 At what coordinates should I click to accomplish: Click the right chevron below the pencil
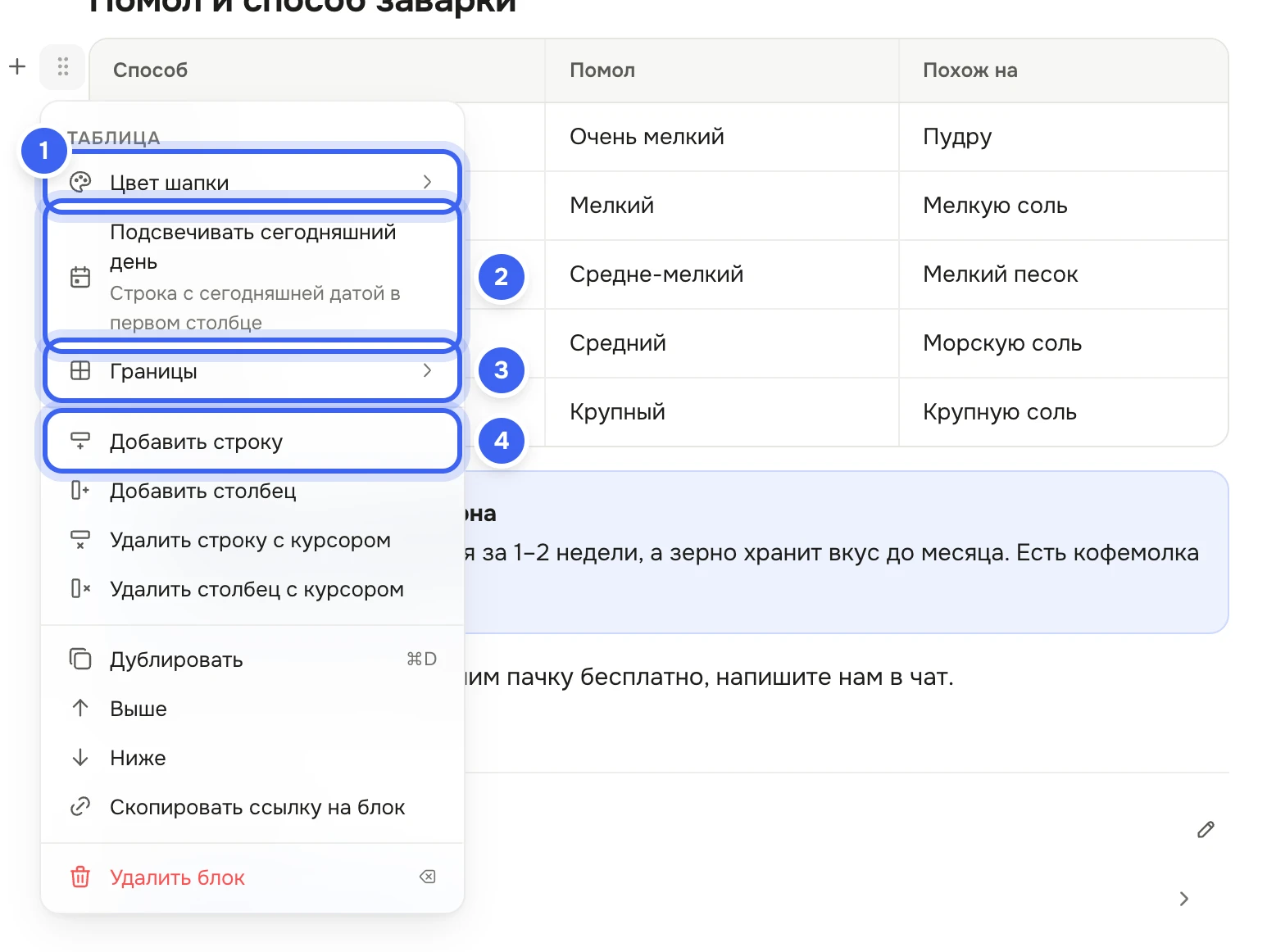click(x=1184, y=899)
